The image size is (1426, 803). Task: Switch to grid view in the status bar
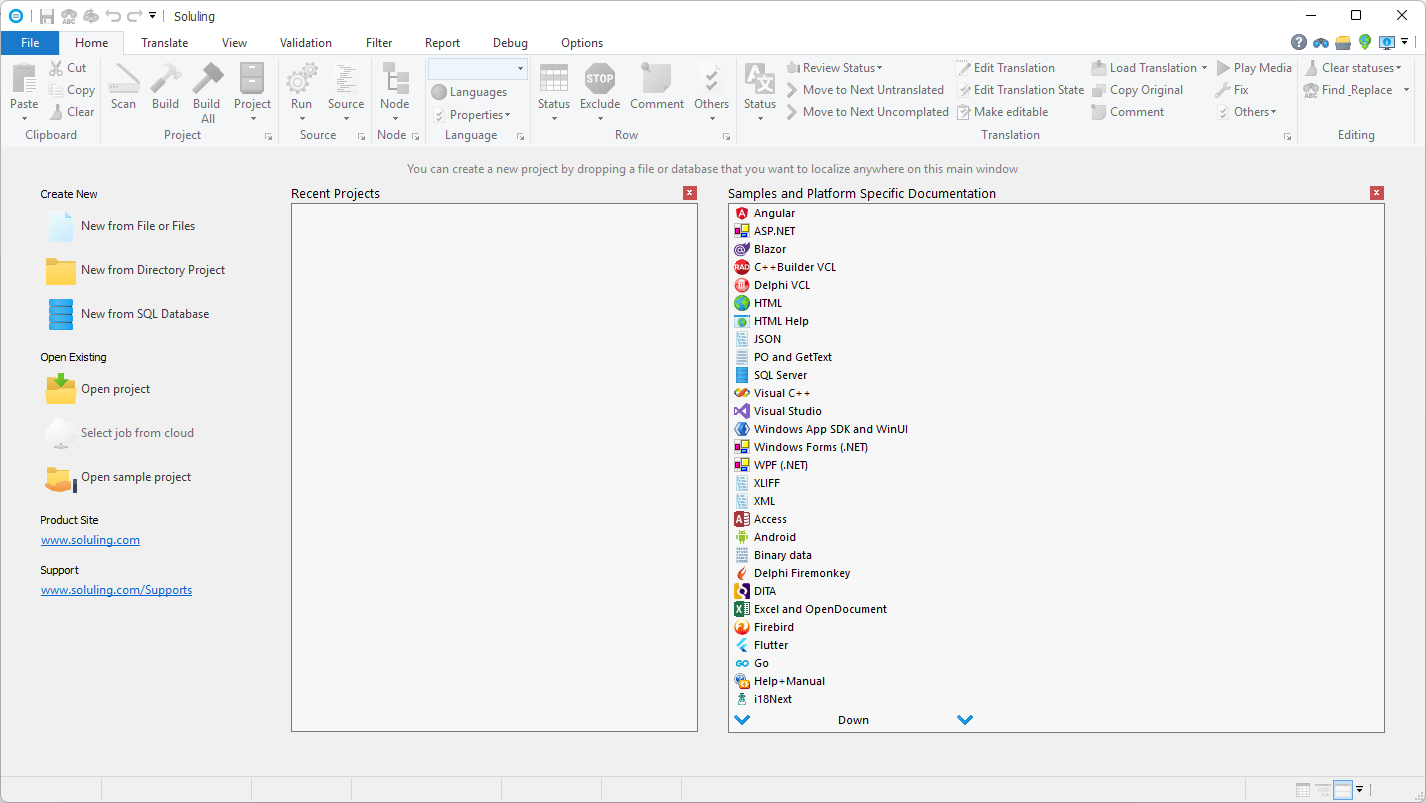click(x=1302, y=789)
